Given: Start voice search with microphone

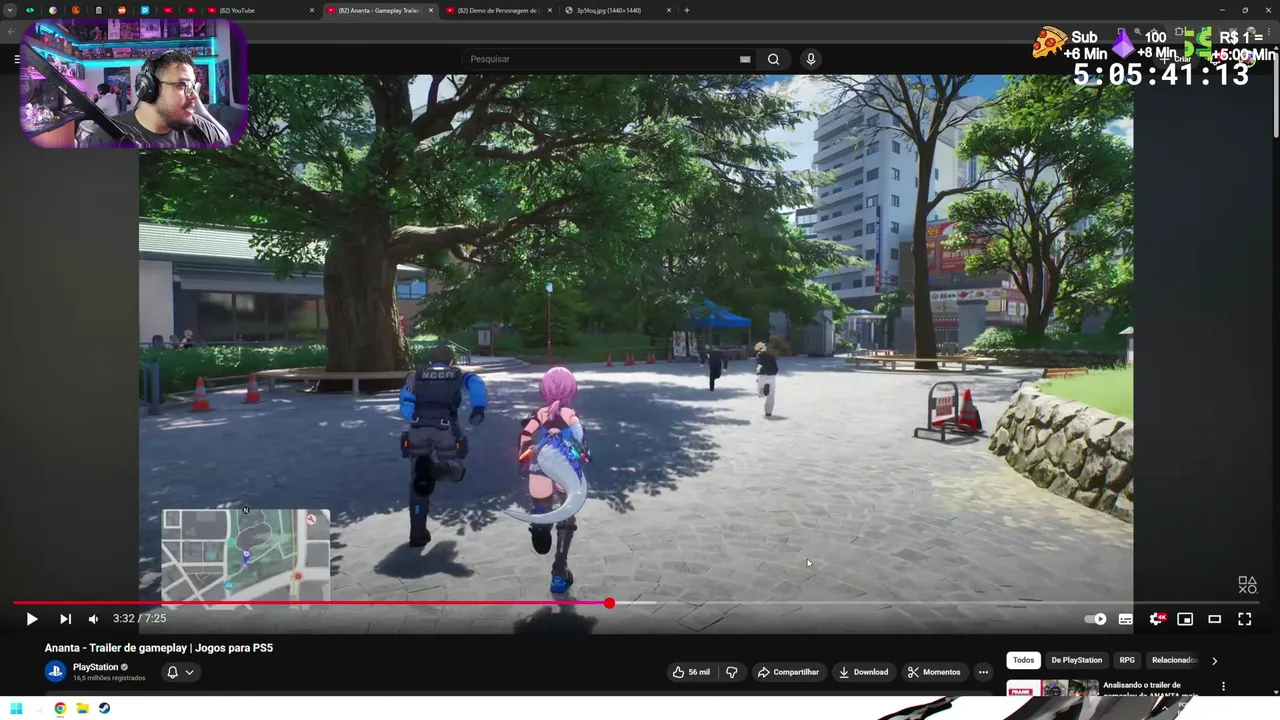Looking at the screenshot, I should [811, 59].
